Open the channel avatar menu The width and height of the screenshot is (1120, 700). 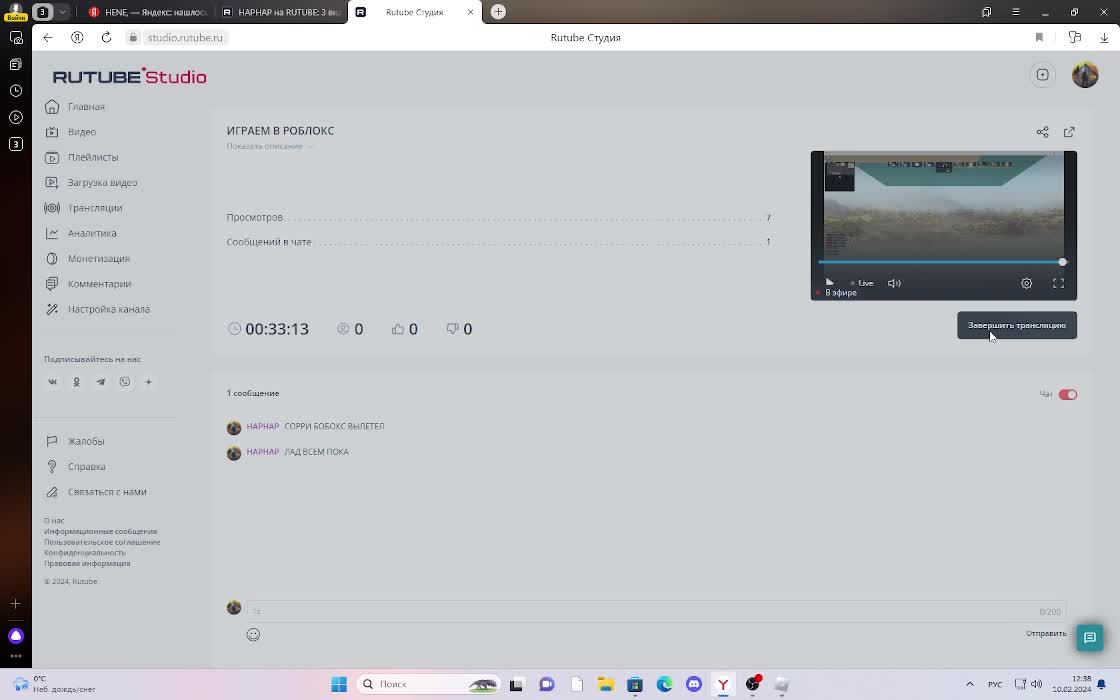pos(1084,75)
